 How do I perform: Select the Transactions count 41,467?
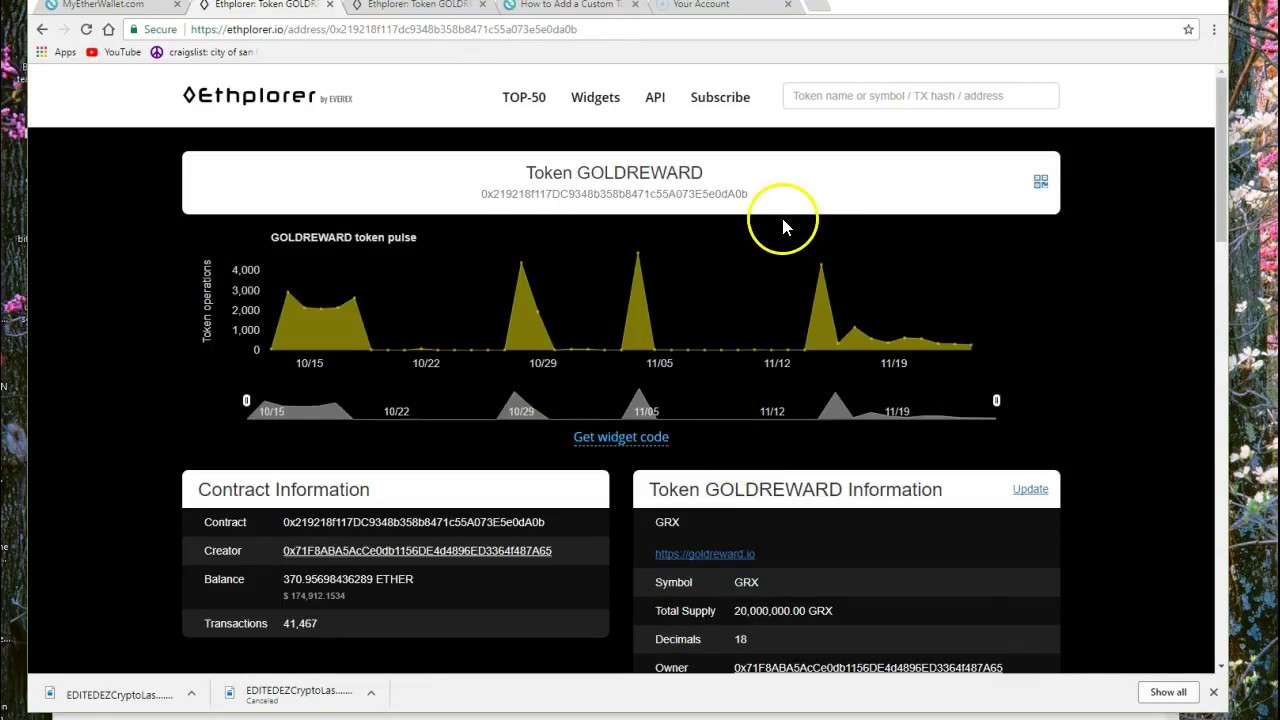300,623
